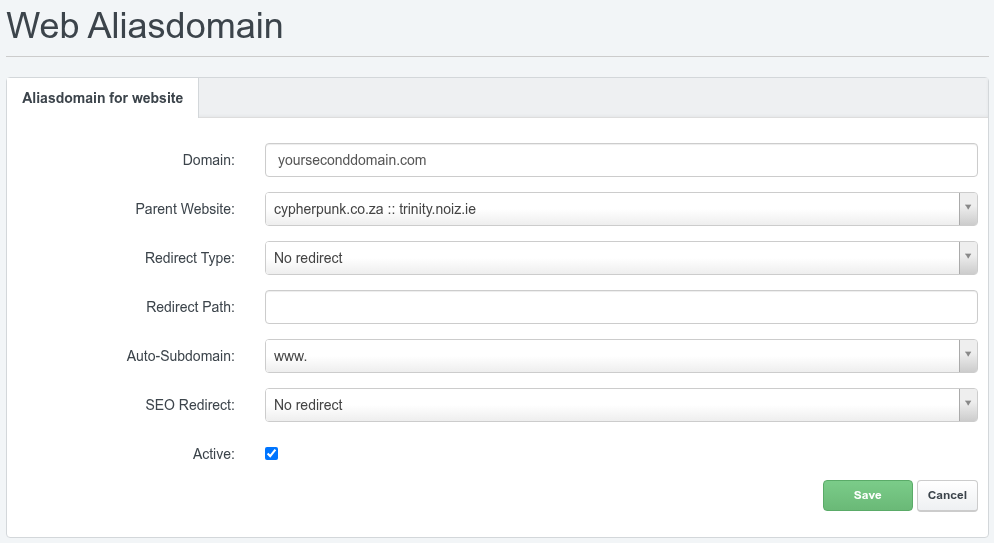Image resolution: width=994 pixels, height=543 pixels.
Task: Open the Parent Website dropdown
Action: [x=621, y=209]
